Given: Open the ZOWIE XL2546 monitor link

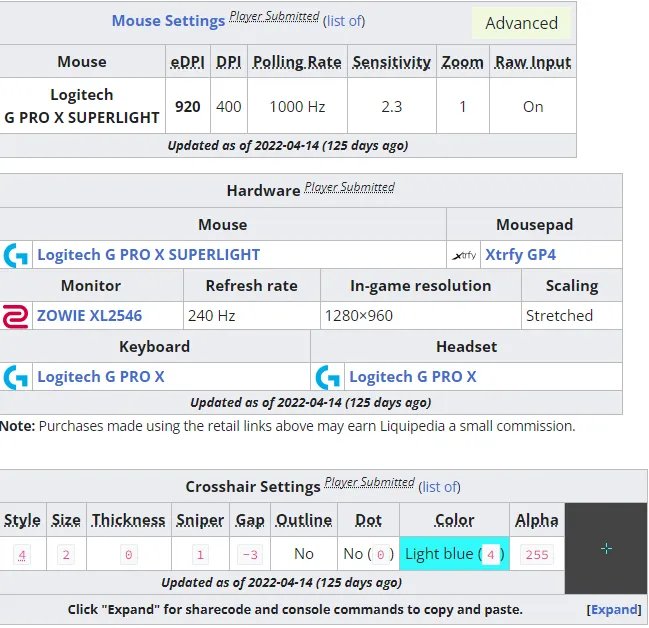Looking at the screenshot, I should 89,316.
